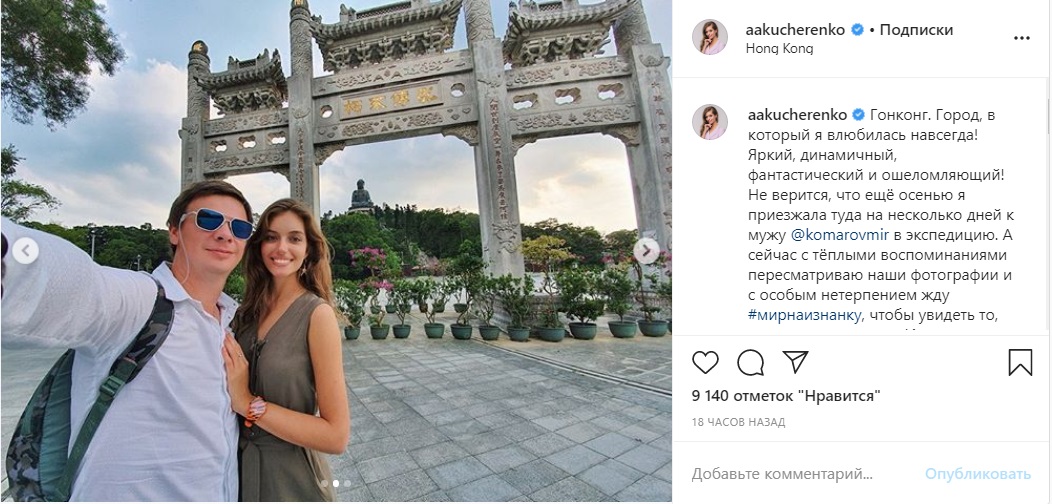1052x504 pixels.
Task: Go to next photo with right arrow
Action: click(x=646, y=251)
